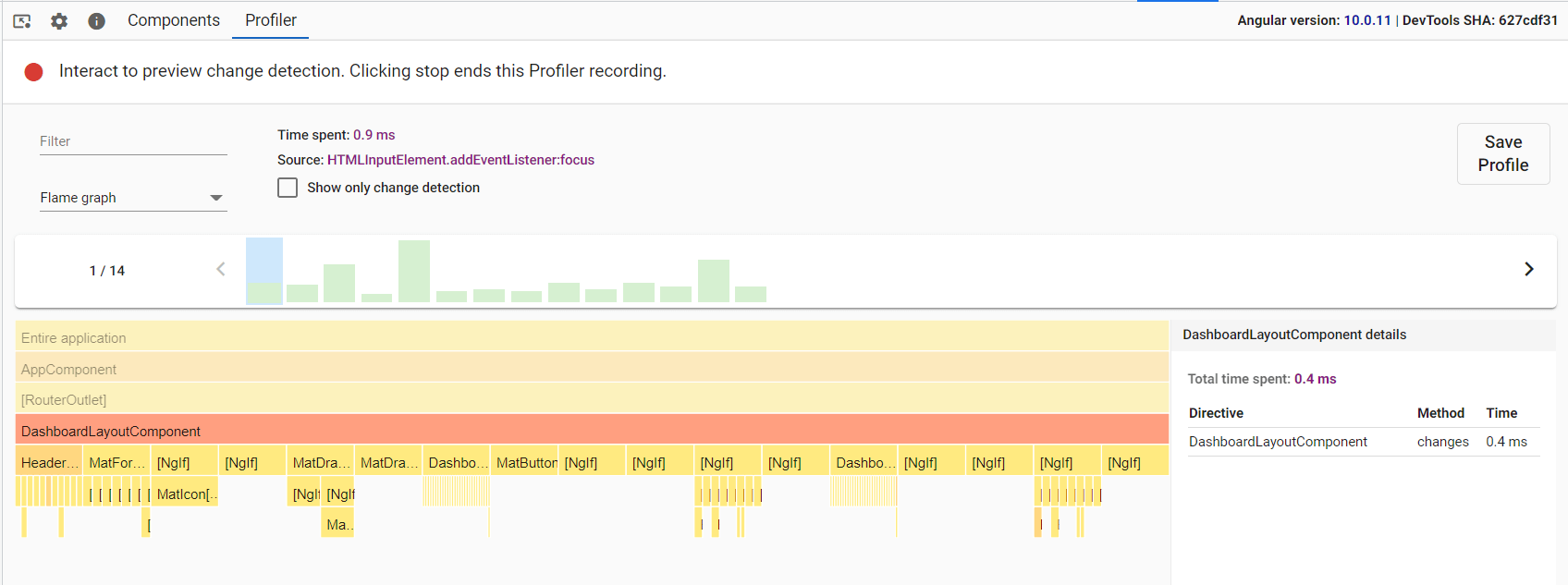Select the highlighted first frame bar

click(x=264, y=271)
